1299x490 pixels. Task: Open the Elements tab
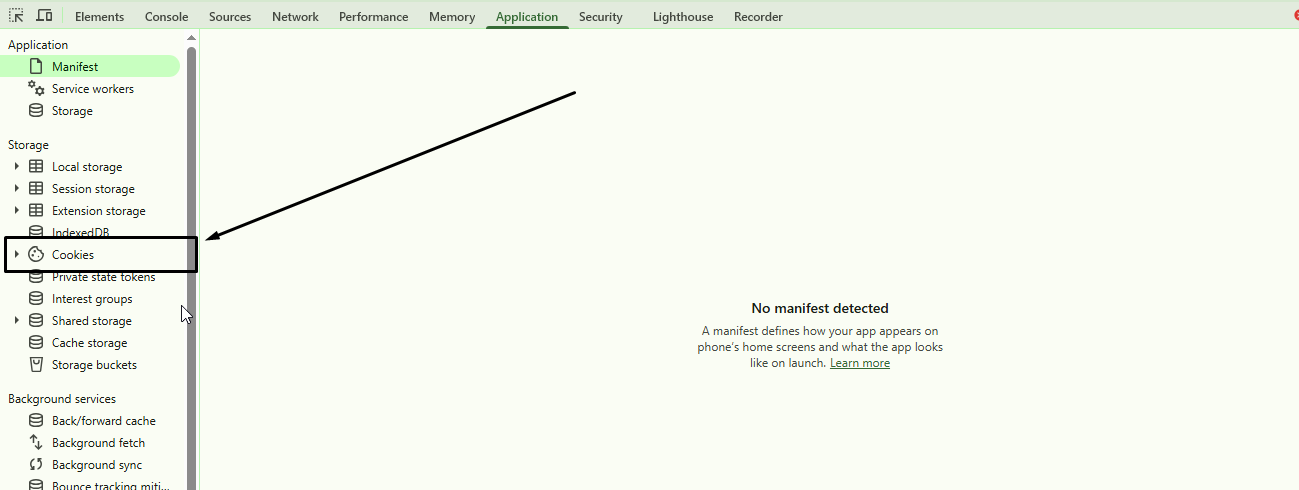[x=100, y=17]
